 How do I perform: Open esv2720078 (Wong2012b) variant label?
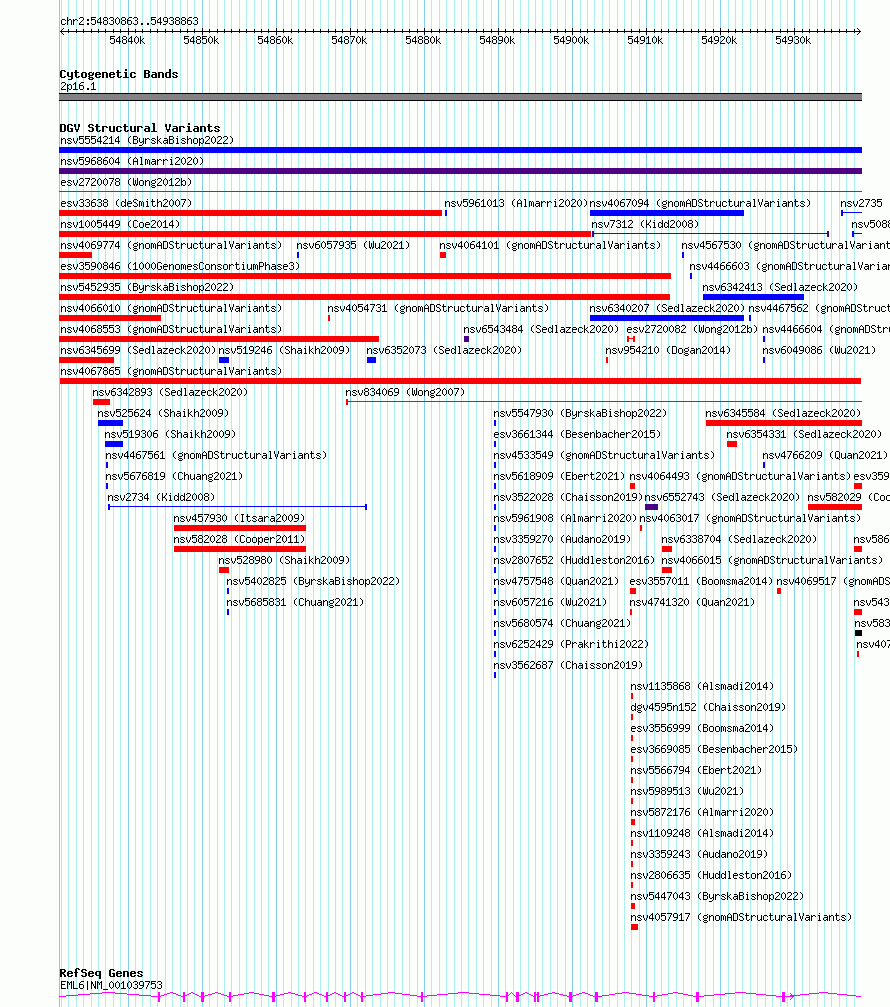click(126, 182)
